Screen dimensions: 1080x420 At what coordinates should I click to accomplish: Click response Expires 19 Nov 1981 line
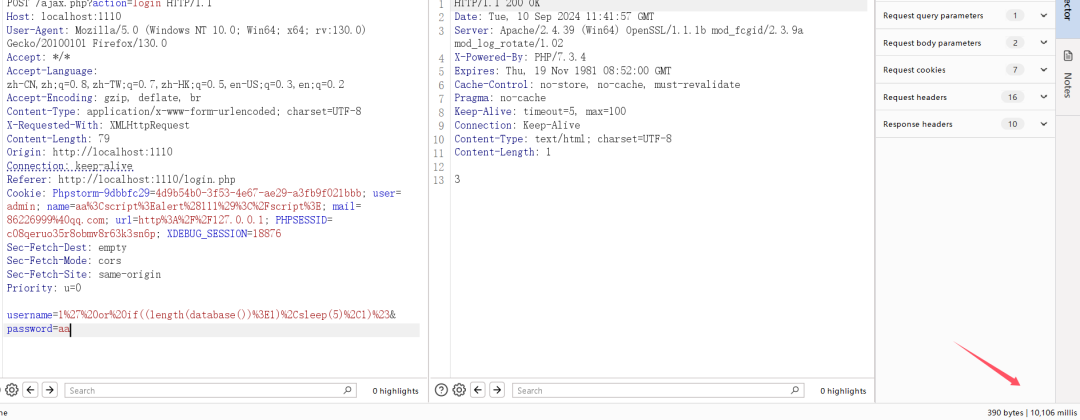point(563,71)
